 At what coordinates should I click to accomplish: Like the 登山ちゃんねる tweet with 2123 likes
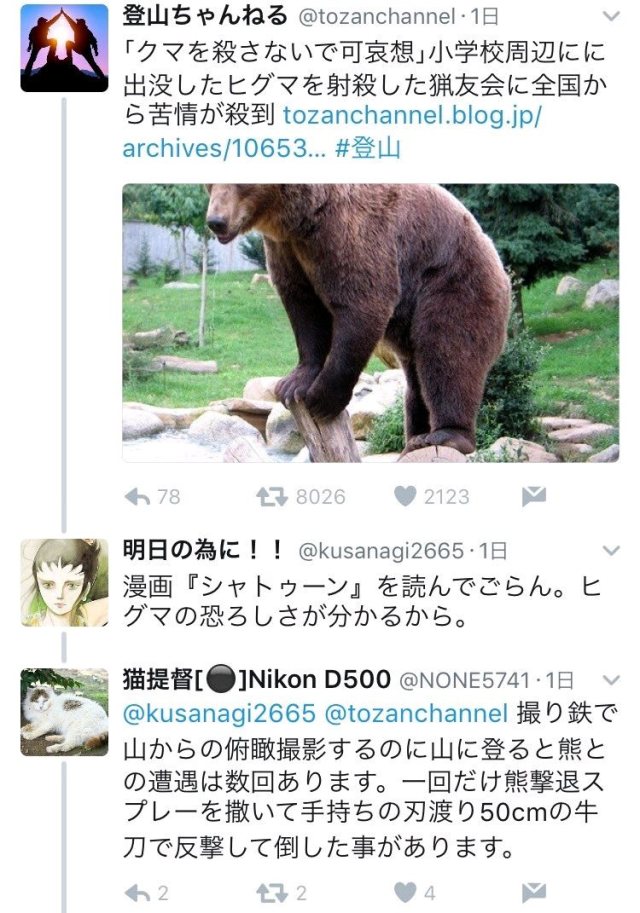[404, 496]
